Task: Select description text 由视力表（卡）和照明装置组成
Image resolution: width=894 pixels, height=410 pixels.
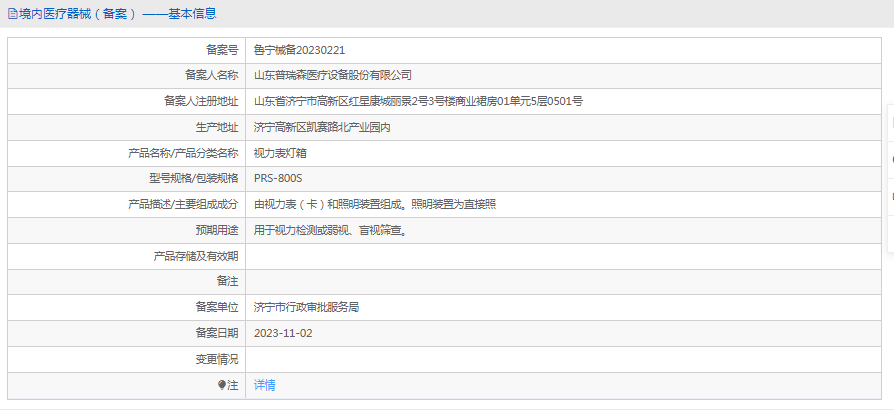Action: click(x=330, y=204)
